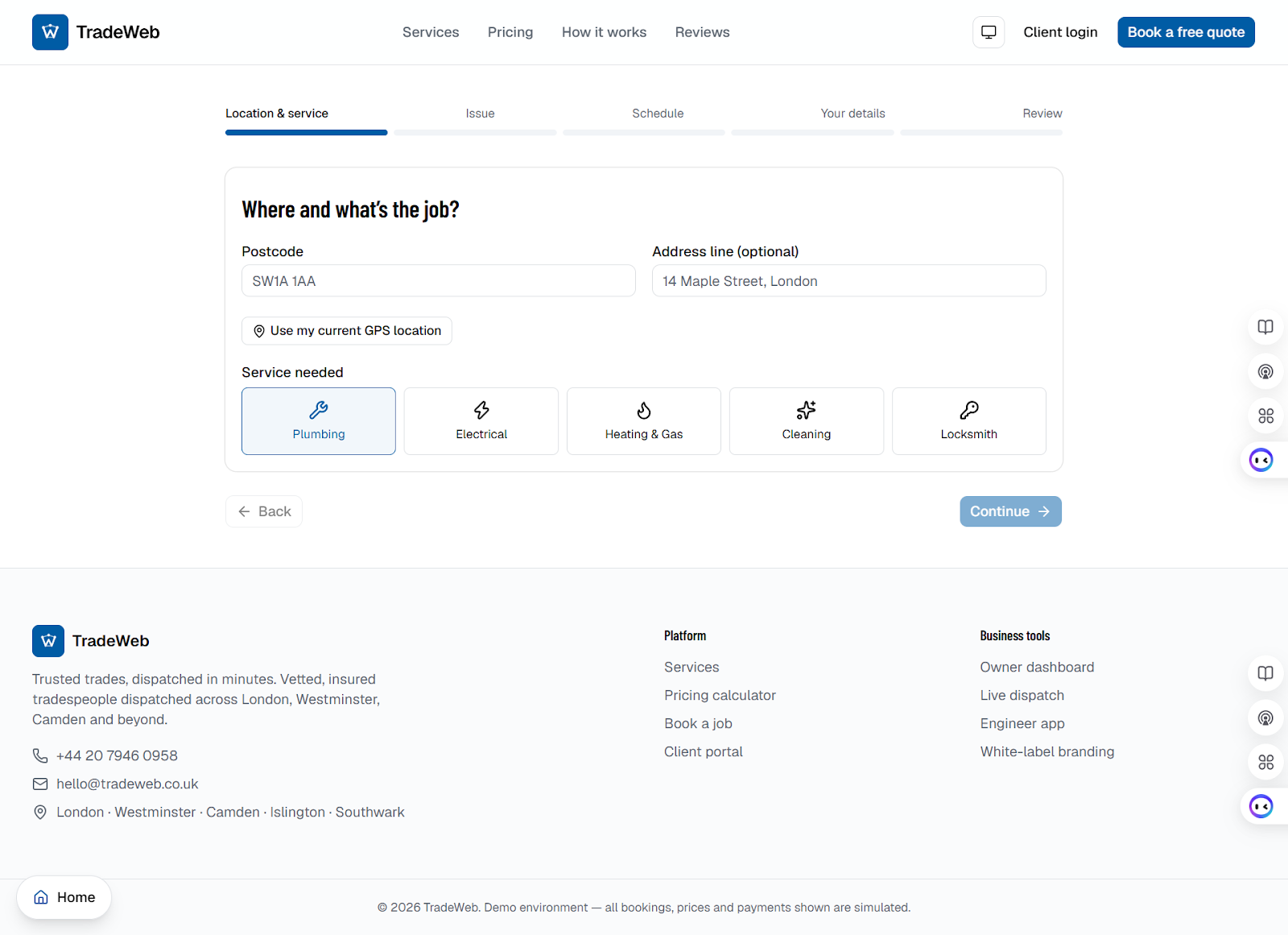
Task: Open Services in the top navigation
Action: coord(431,32)
